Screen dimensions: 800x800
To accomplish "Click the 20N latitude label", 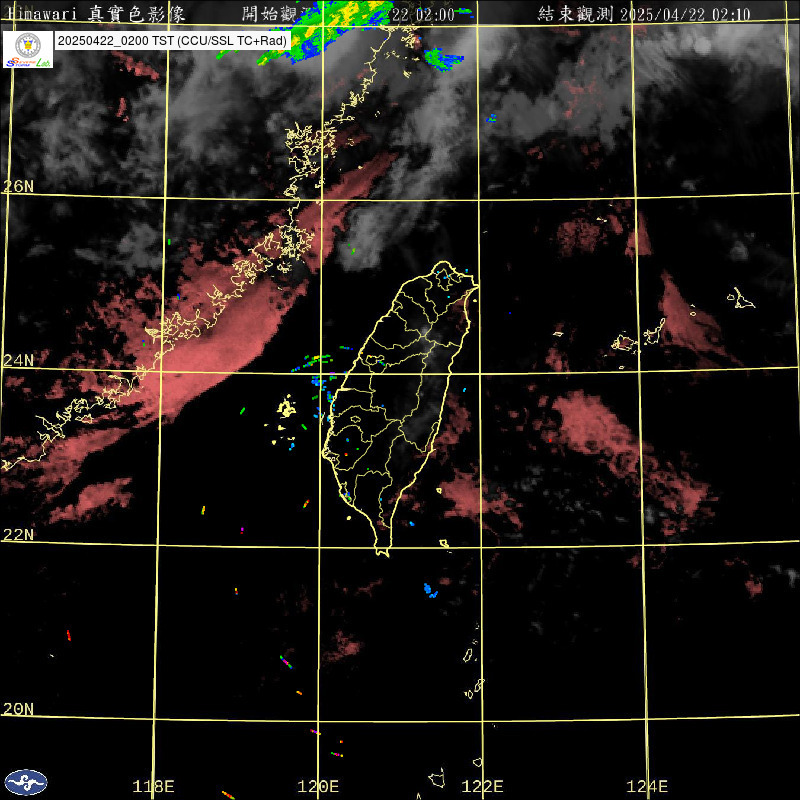I will click(x=18, y=709).
